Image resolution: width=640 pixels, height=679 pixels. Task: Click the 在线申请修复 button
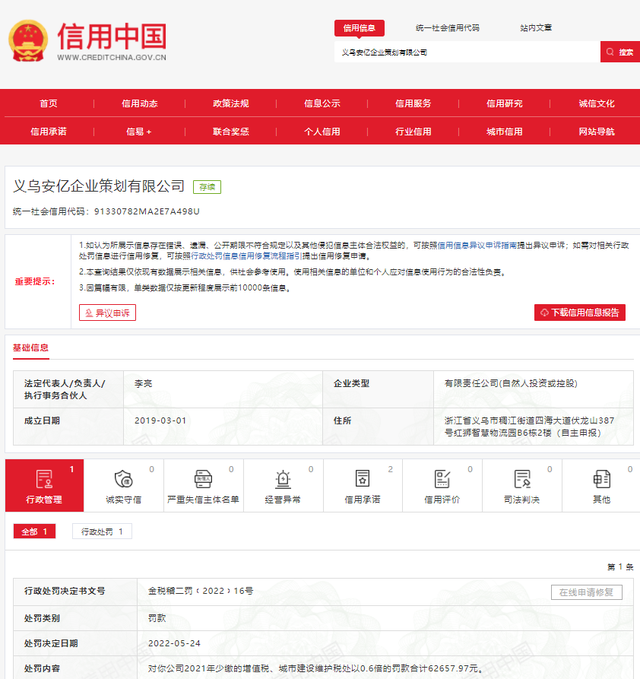click(586, 592)
